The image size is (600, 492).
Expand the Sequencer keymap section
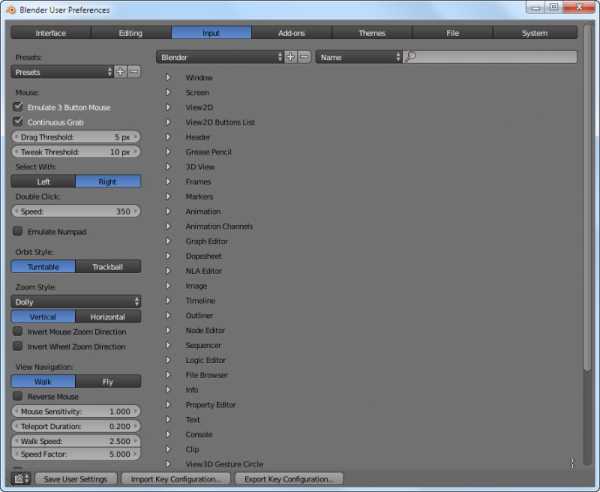tap(168, 345)
